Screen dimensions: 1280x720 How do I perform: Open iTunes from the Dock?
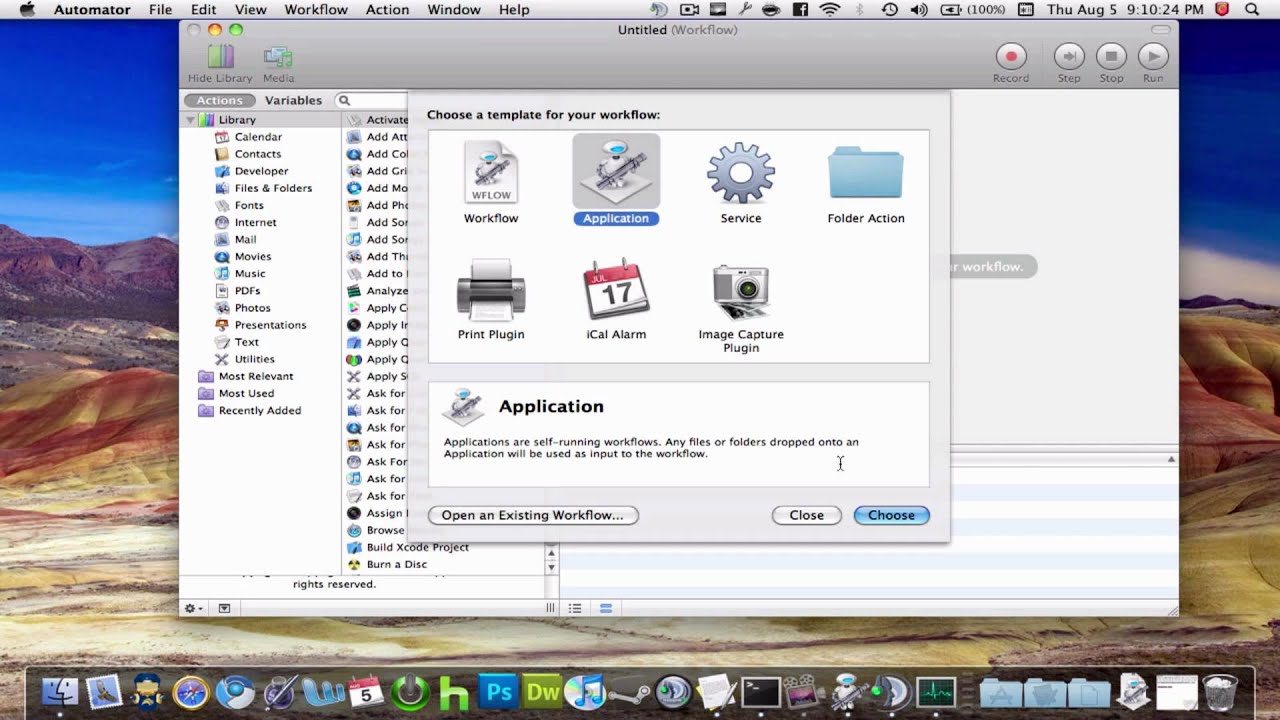(x=585, y=692)
